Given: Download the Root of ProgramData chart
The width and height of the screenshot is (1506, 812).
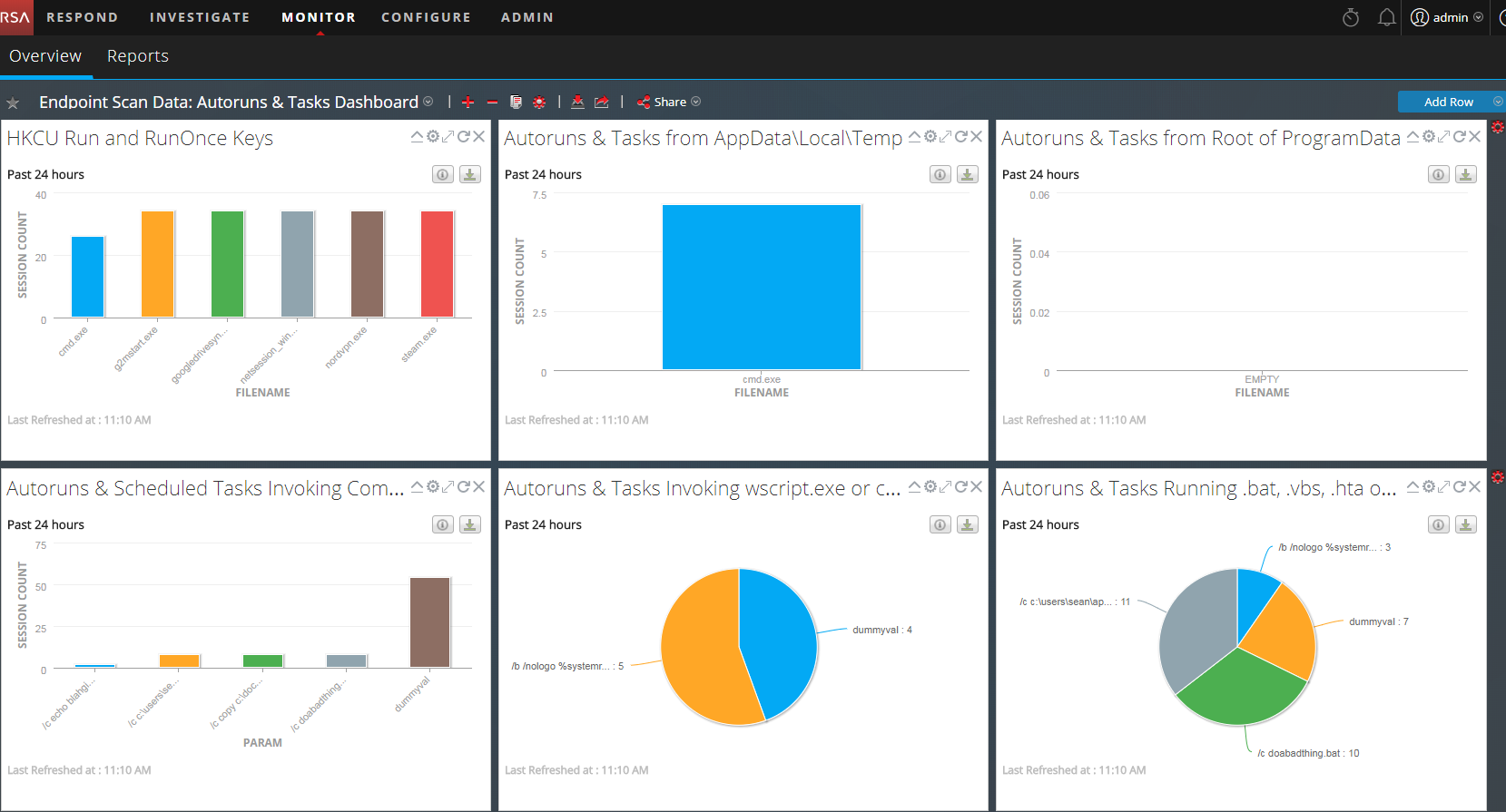Looking at the screenshot, I should tap(1465, 174).
